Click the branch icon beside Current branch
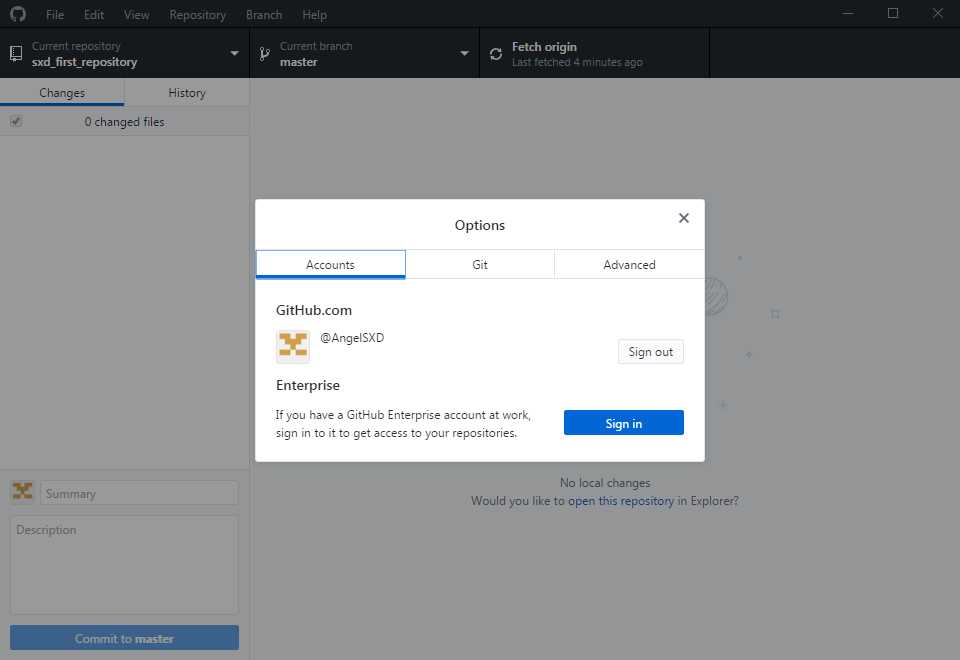960x660 pixels. (264, 54)
